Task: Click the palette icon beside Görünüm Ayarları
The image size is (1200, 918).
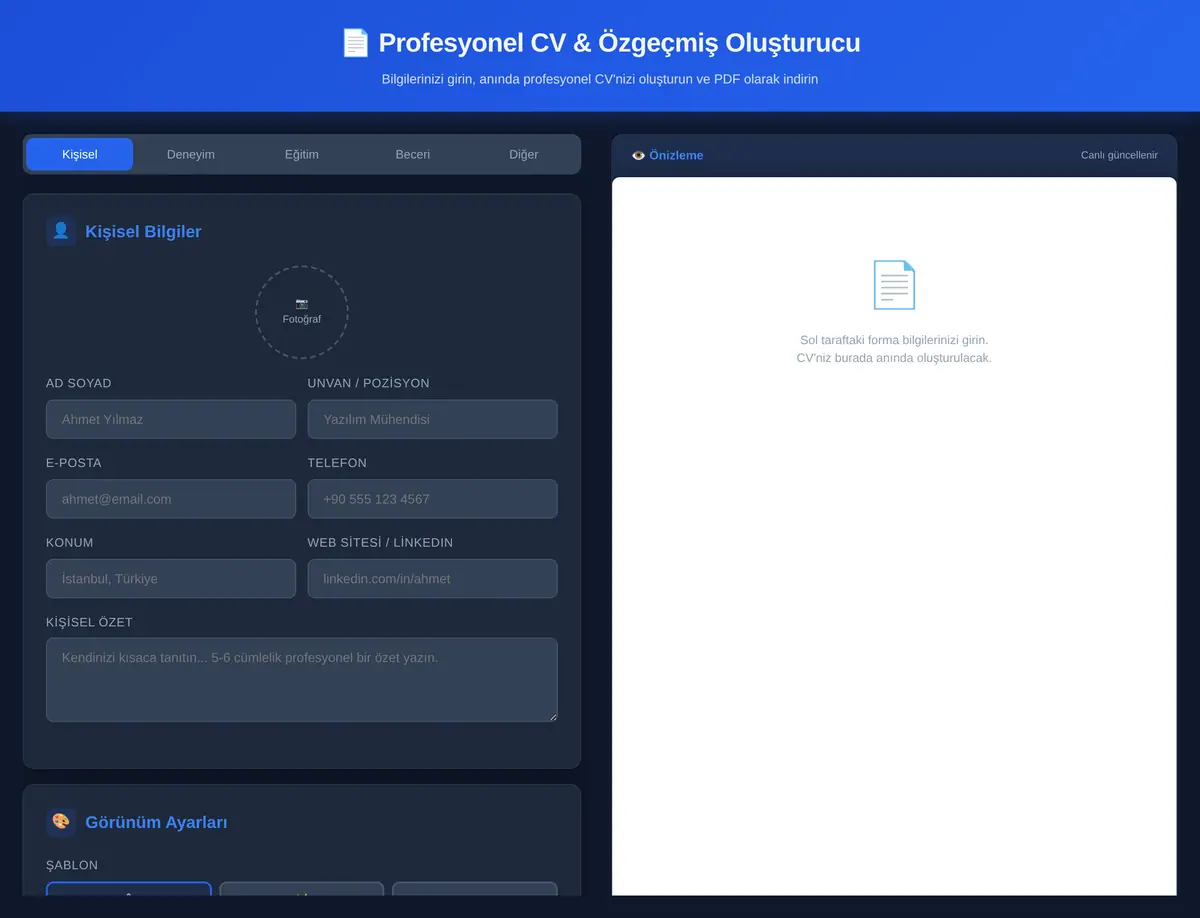Action: 61,822
